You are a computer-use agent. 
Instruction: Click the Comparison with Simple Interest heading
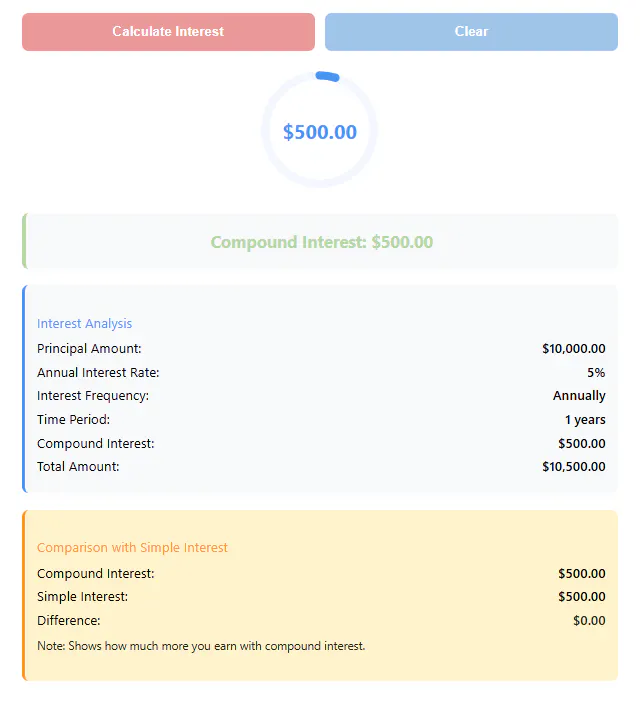point(132,547)
